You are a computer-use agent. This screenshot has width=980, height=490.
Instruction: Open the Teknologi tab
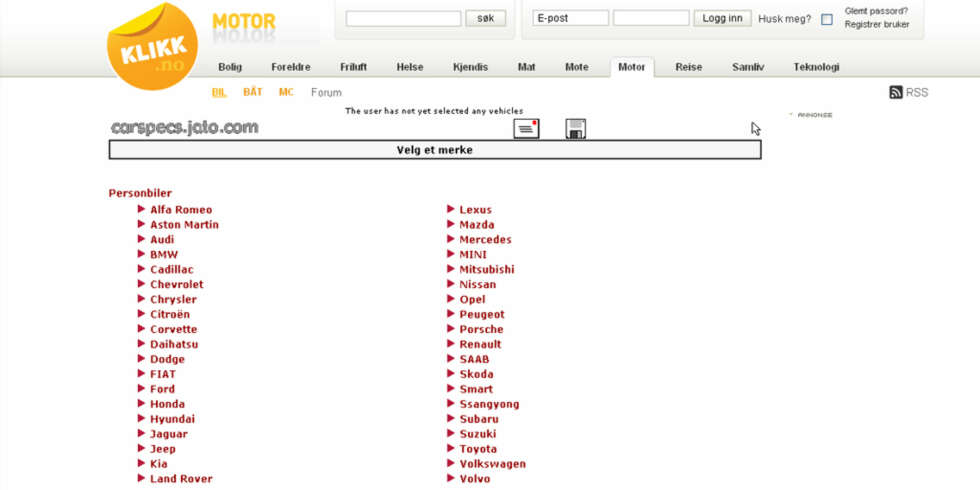point(816,67)
